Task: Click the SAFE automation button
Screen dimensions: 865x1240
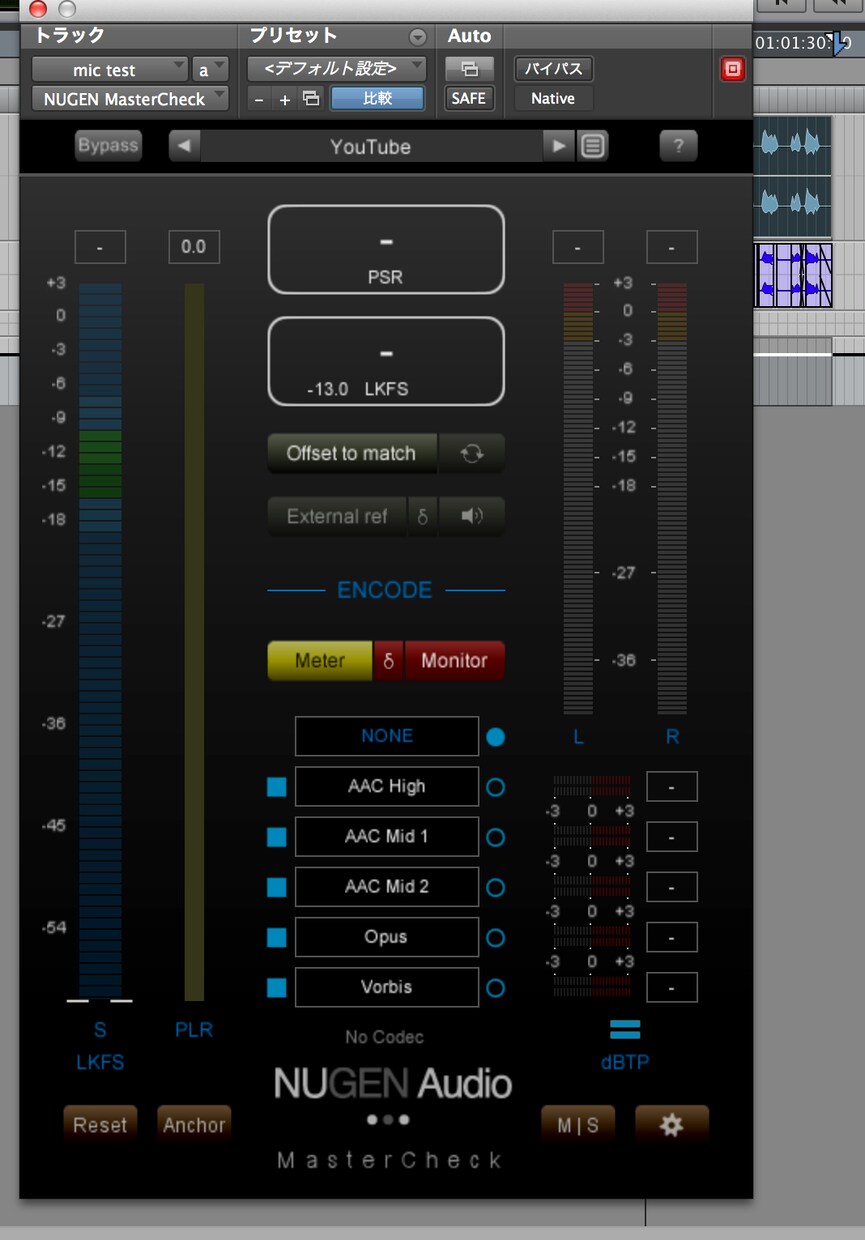Action: [x=470, y=98]
